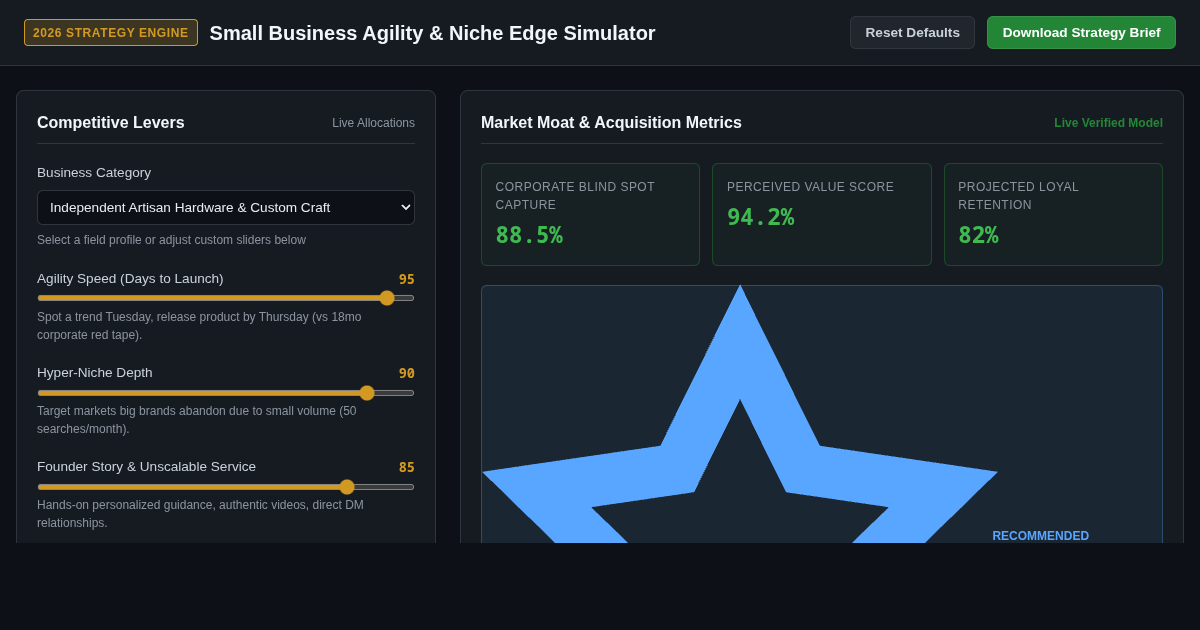Click the Reset Defaults button
1200x630 pixels.
912,32
